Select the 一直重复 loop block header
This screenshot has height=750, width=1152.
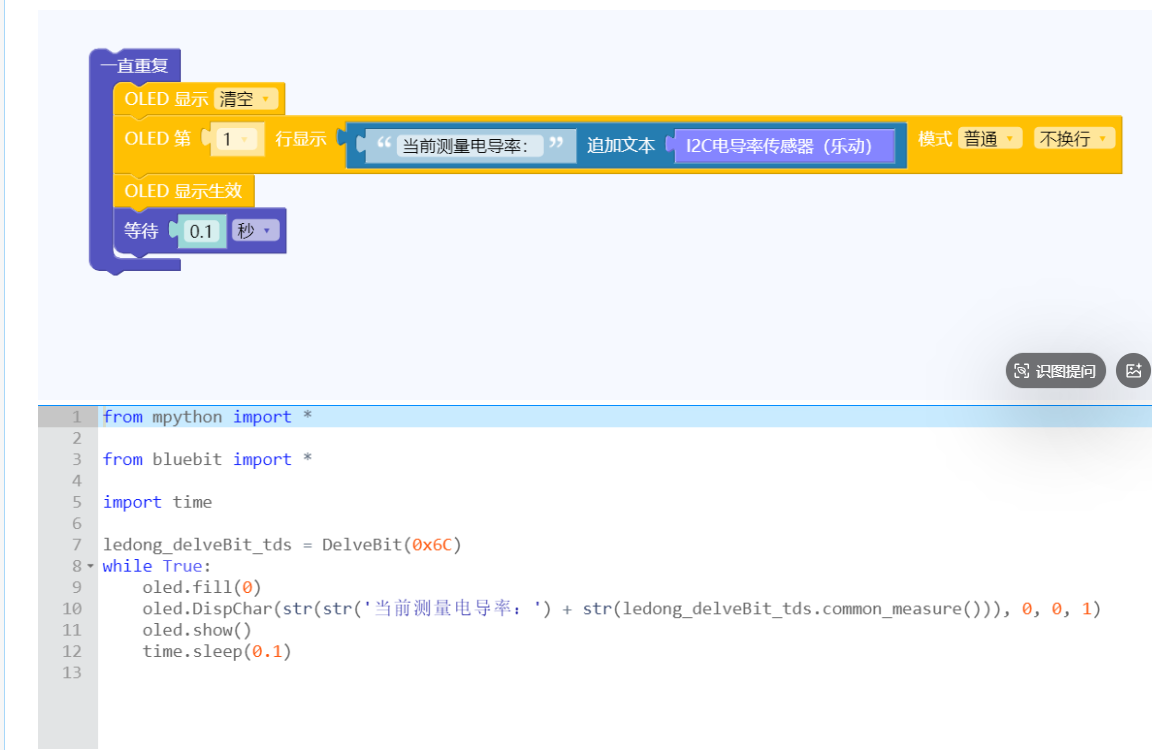coord(135,65)
